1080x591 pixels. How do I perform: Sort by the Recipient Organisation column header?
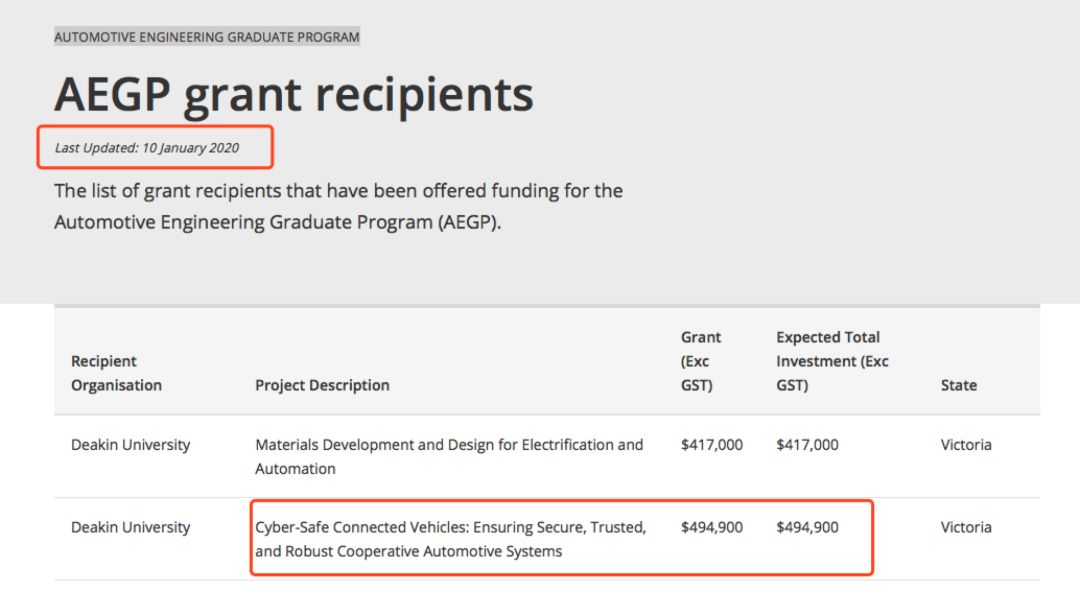point(116,373)
